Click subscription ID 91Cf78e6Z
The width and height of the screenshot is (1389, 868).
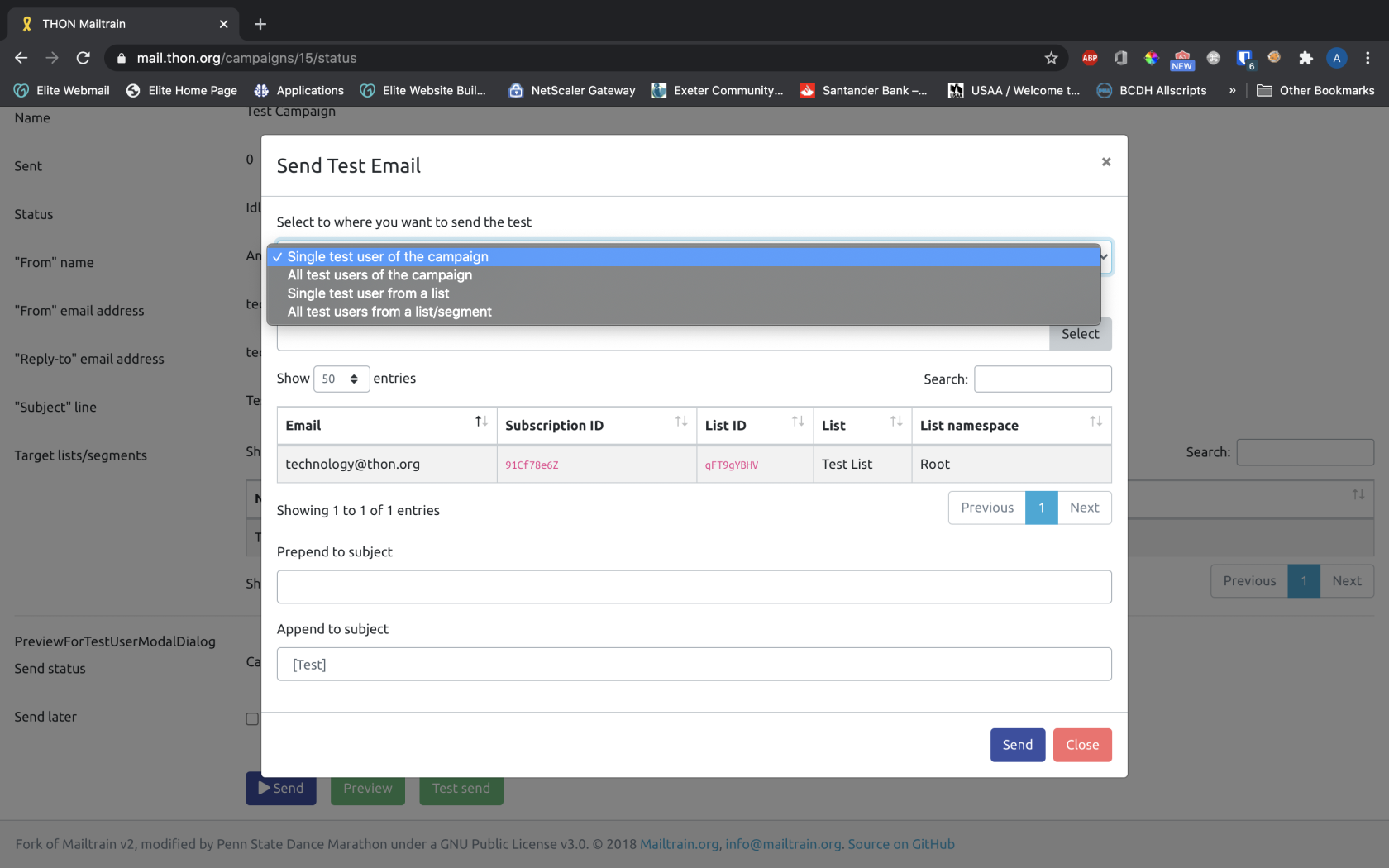point(532,465)
